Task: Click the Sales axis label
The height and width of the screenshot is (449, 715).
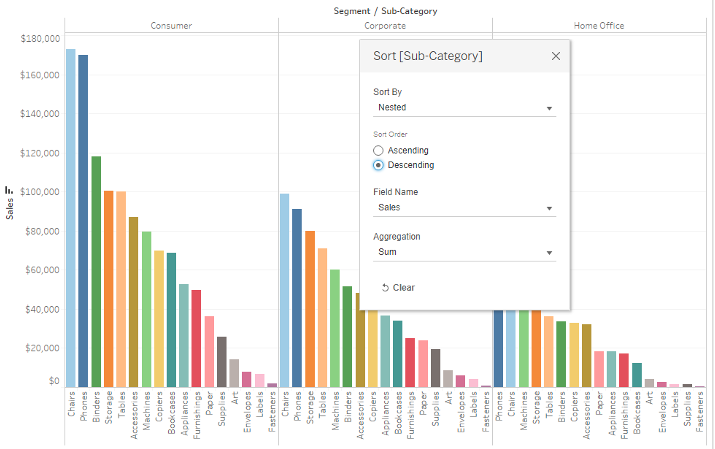Action: tap(10, 209)
